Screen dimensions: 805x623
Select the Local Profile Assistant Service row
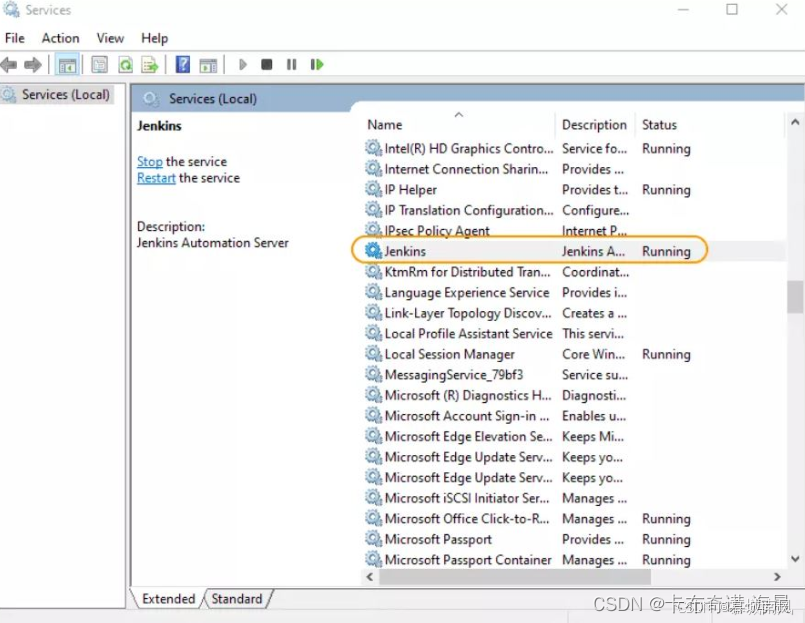tap(574, 333)
